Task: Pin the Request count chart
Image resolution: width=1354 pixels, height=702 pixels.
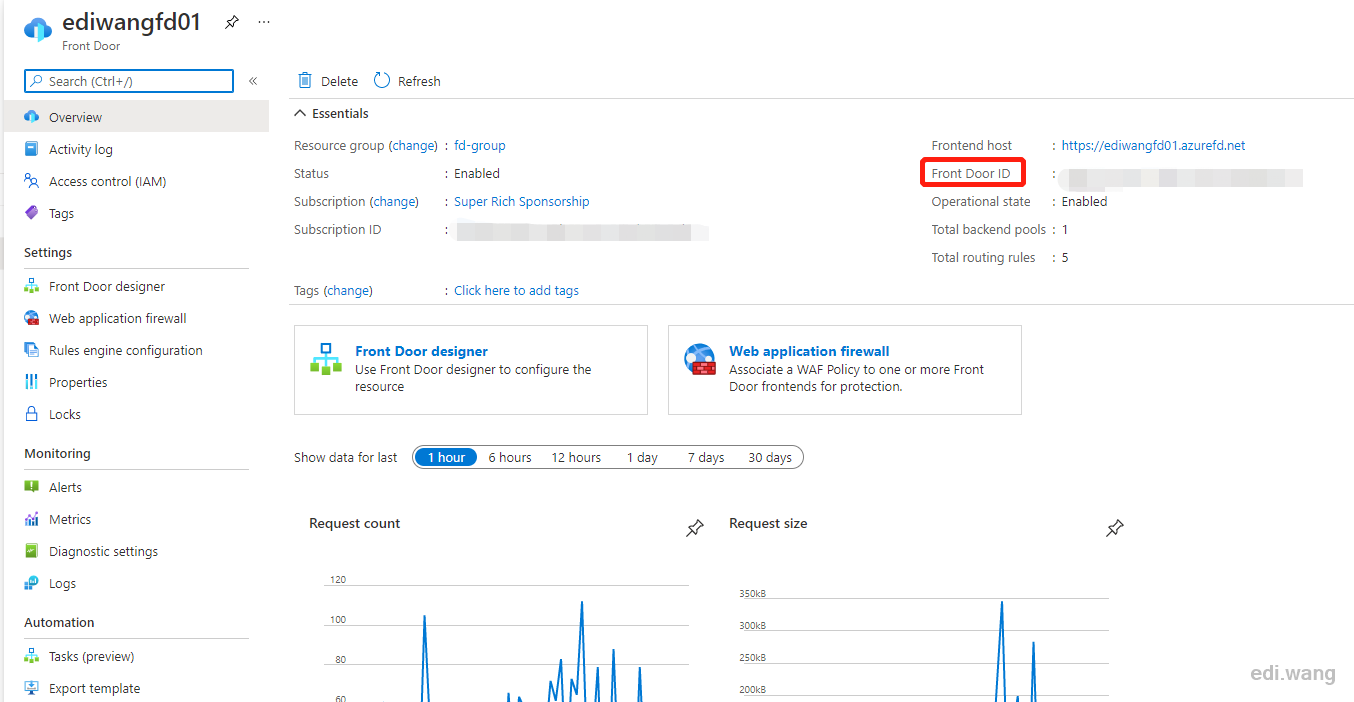Action: coord(695,528)
